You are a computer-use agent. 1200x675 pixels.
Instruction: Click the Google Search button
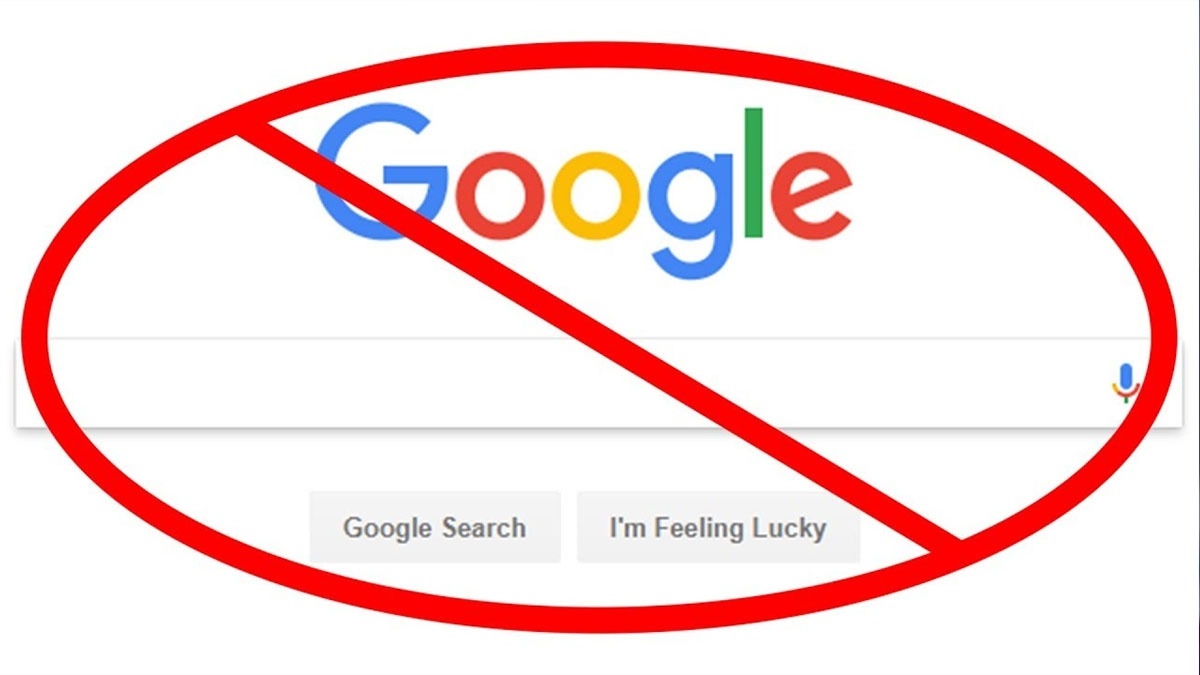coord(435,527)
